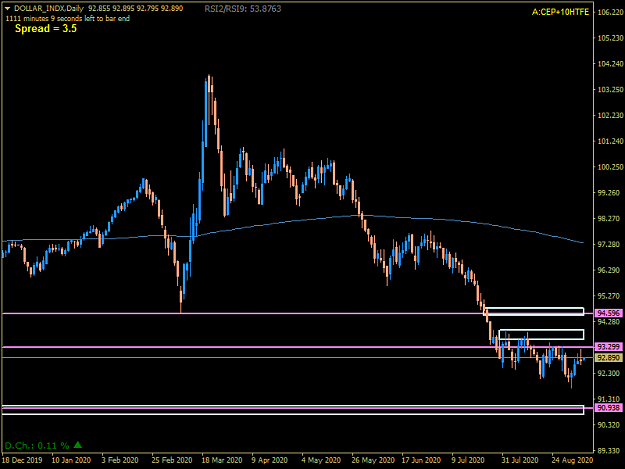Click the 100.250 price axis value
The height and width of the screenshot is (469, 625).
(x=610, y=167)
